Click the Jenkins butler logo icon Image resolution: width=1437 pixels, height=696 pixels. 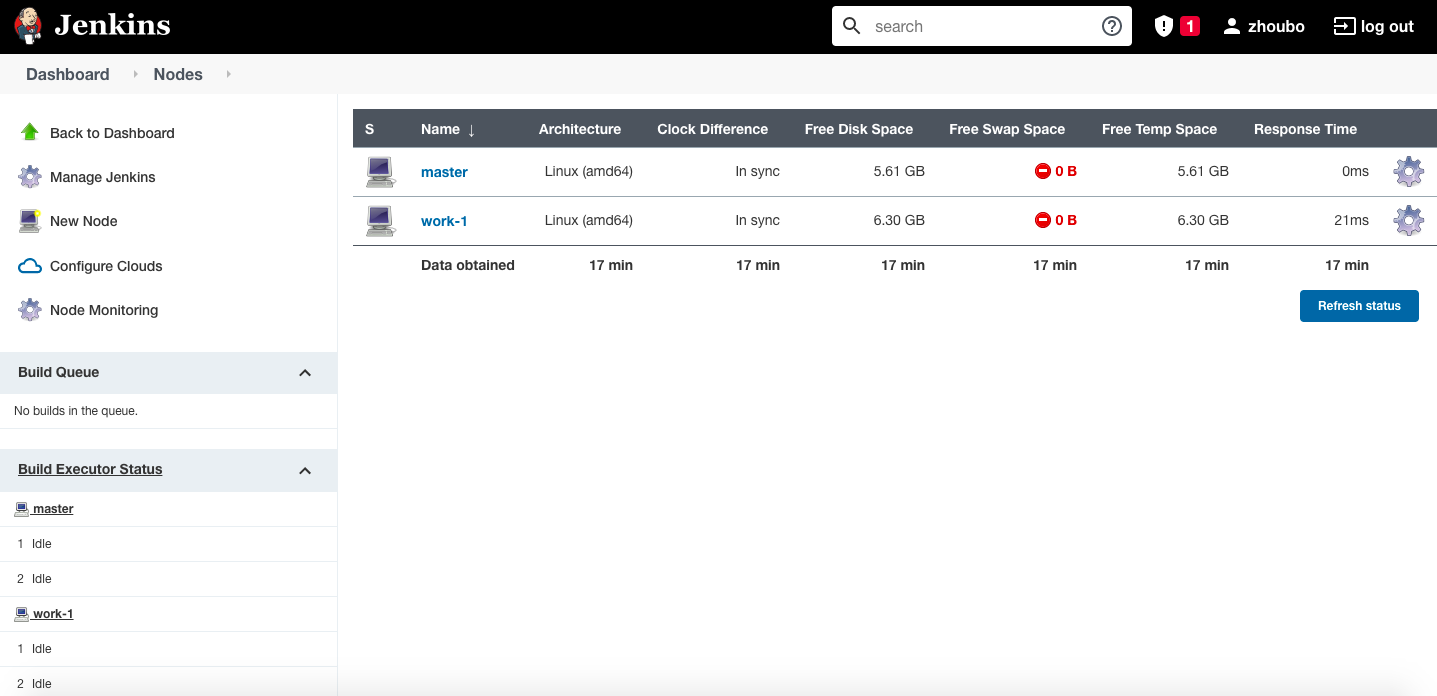coord(29,26)
